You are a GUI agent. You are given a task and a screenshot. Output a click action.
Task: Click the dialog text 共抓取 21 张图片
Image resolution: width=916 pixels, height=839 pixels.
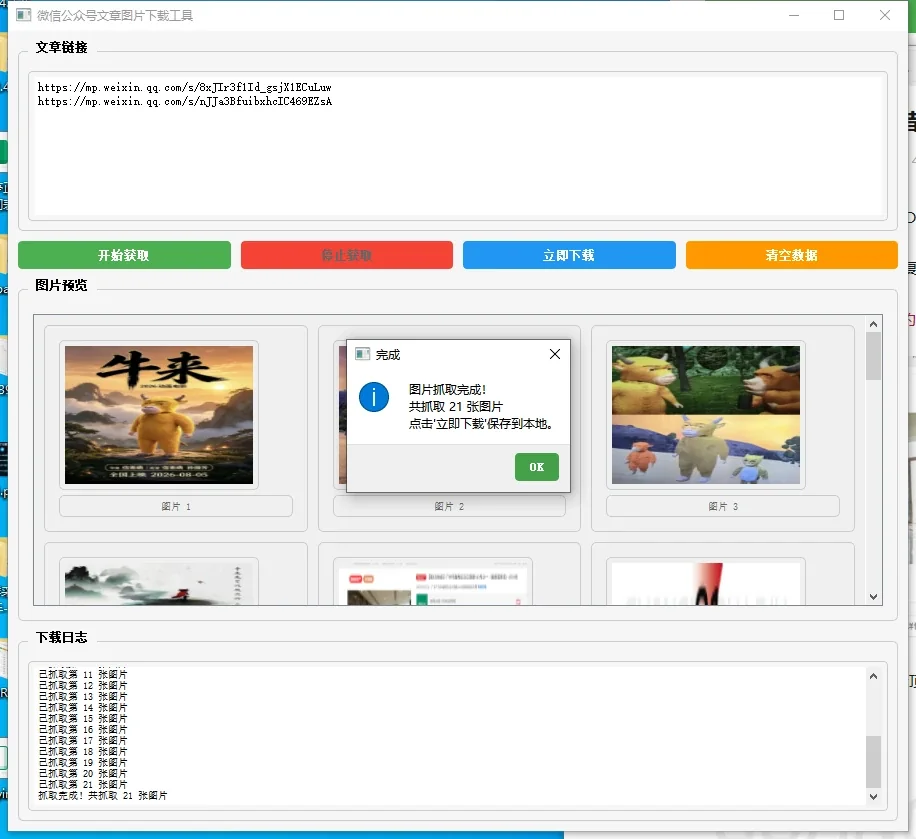point(456,407)
